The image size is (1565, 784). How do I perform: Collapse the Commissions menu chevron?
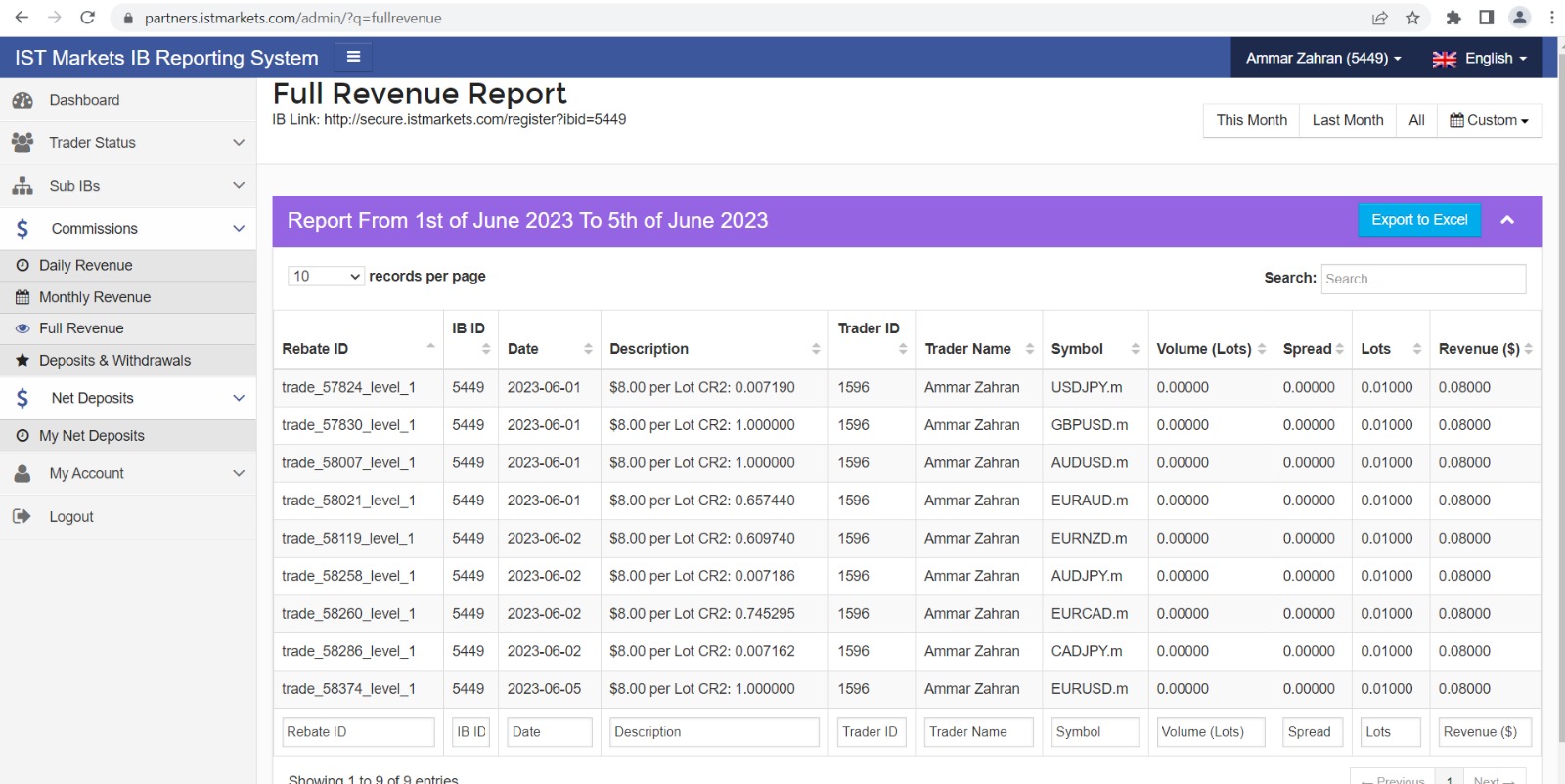pos(239,229)
